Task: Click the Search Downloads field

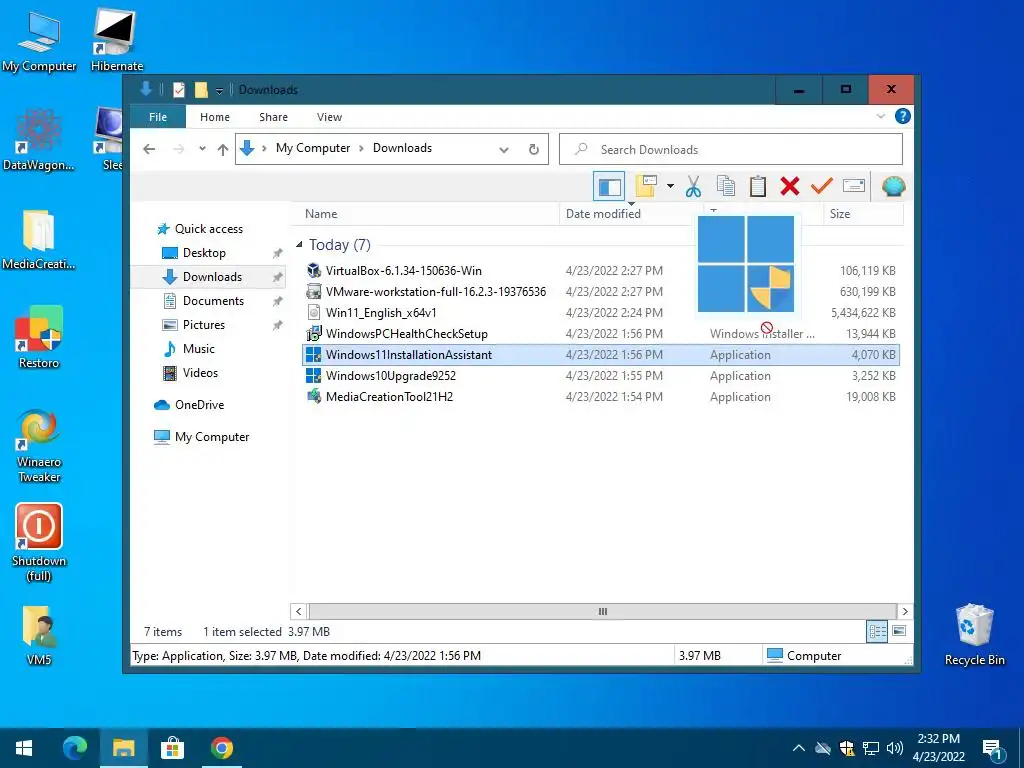Action: pyautogui.click(x=731, y=150)
